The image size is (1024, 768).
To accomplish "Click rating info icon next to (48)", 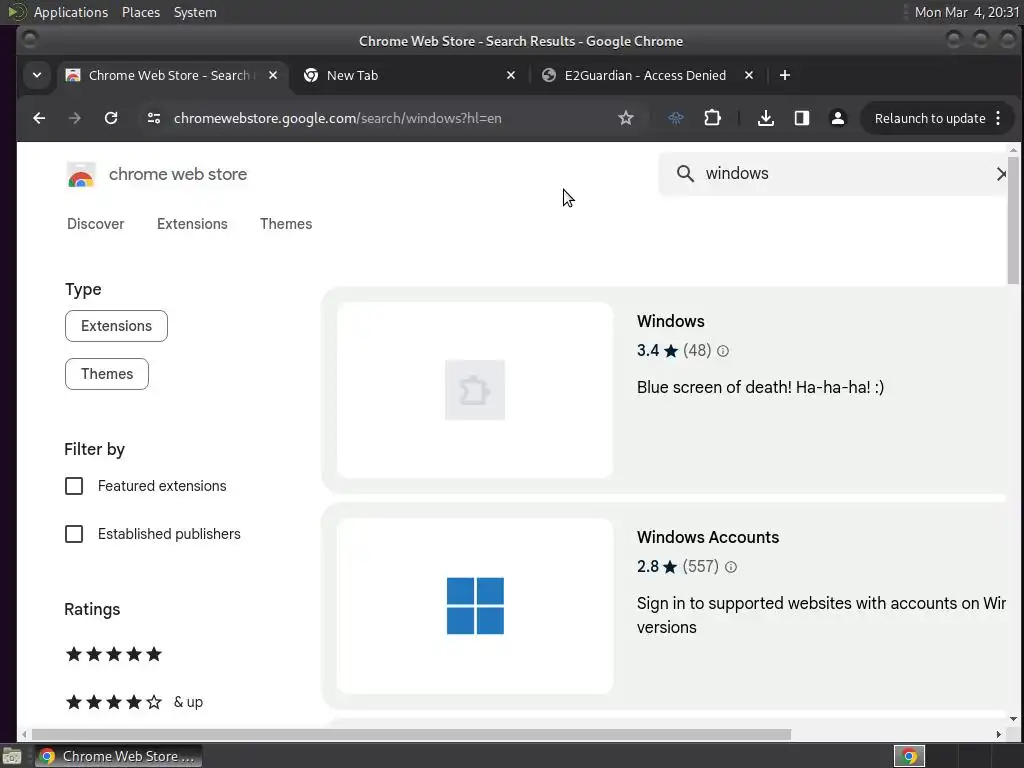I will [723, 351].
